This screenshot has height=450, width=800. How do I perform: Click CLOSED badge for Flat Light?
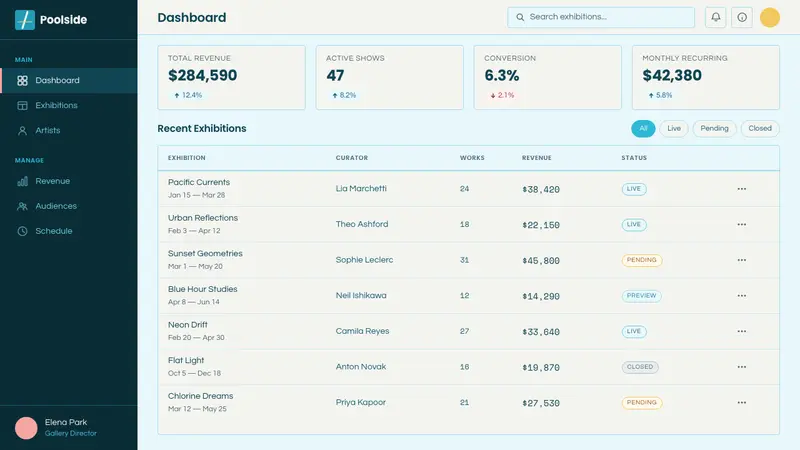pos(640,367)
